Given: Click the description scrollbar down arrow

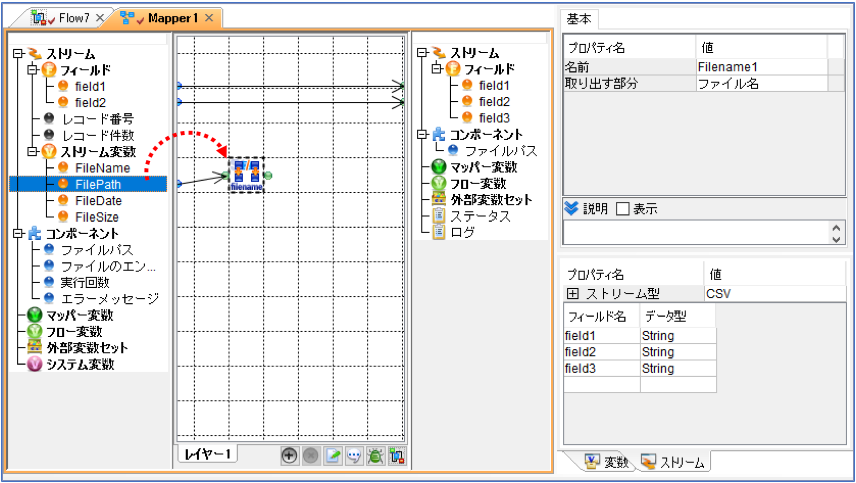Looking at the screenshot, I should (x=836, y=238).
